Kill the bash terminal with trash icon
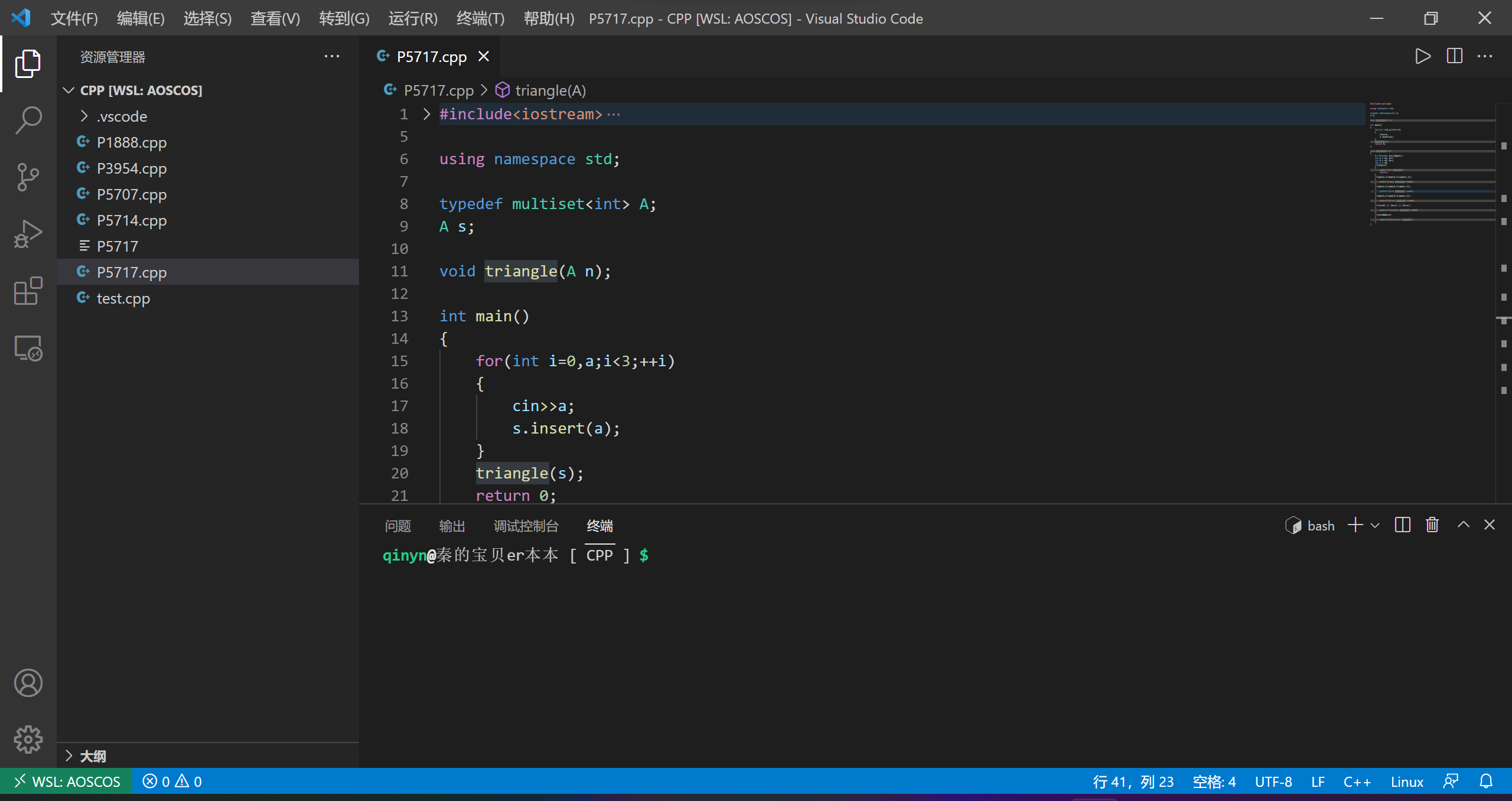The height and width of the screenshot is (801, 1512). pos(1432,525)
